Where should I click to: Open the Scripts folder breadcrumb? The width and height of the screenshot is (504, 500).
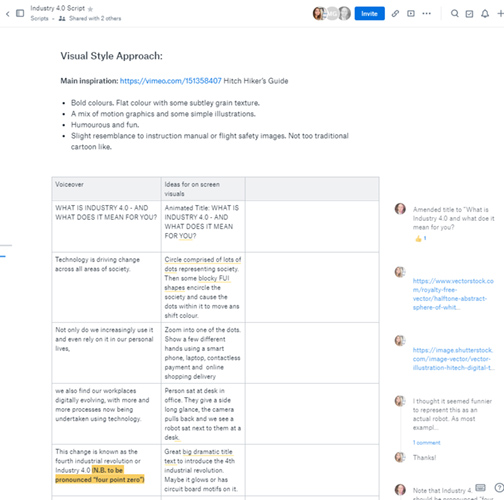click(x=39, y=19)
